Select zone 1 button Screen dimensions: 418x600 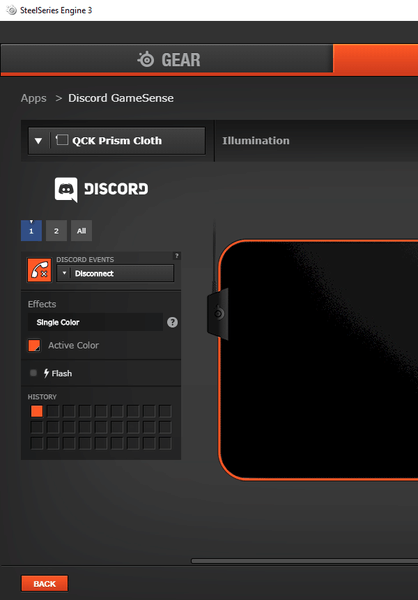tap(31, 231)
